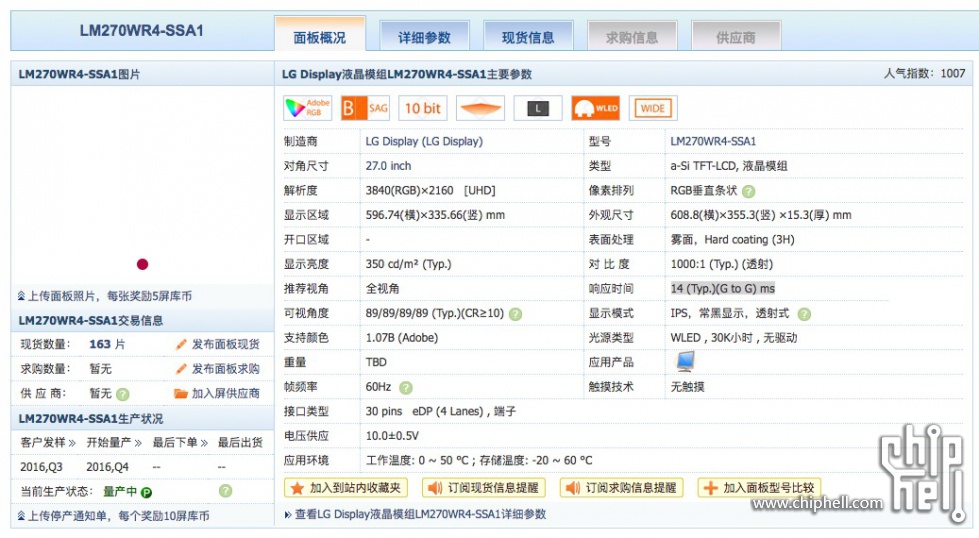Click the 608.8(横)×355.3(竖) ×15.3(厚) mm value
This screenshot has width=979, height=538.
pos(761,215)
